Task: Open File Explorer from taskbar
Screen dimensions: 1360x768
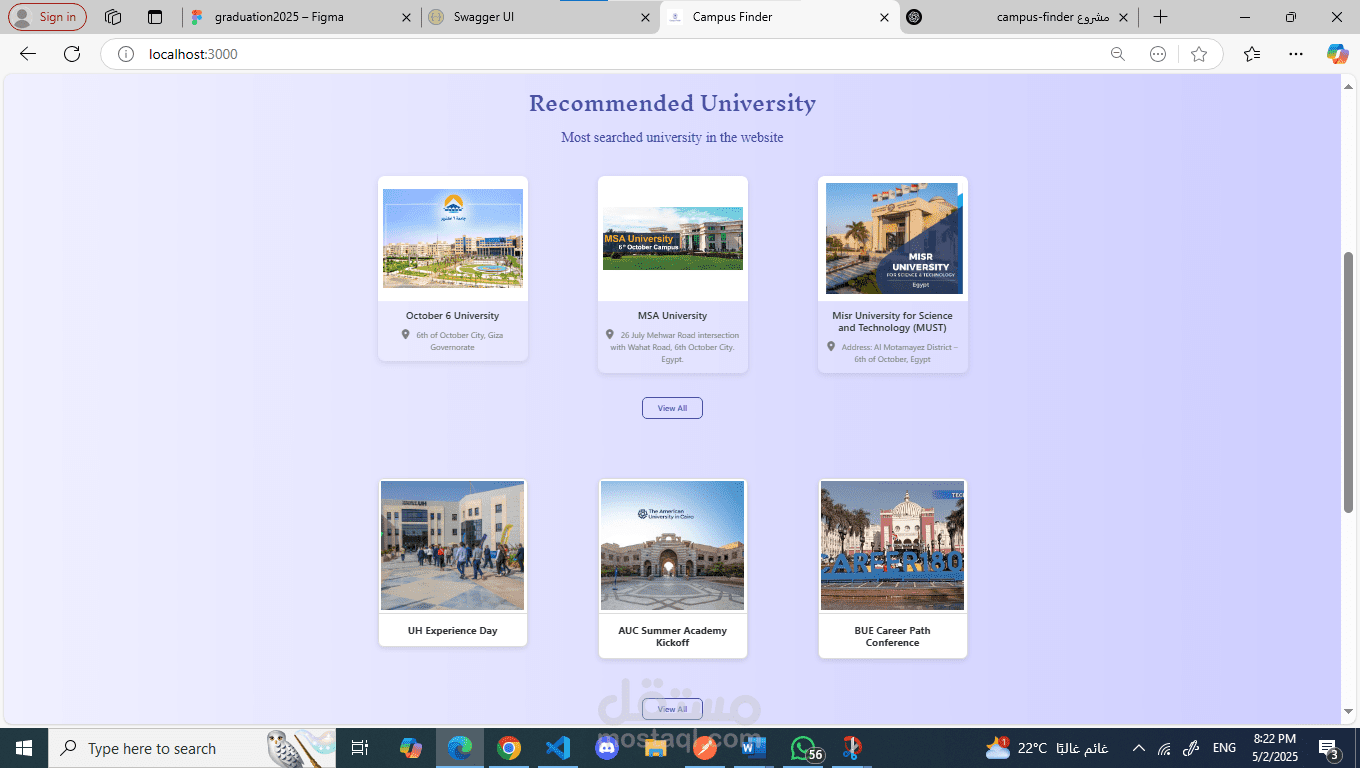Action: point(656,748)
